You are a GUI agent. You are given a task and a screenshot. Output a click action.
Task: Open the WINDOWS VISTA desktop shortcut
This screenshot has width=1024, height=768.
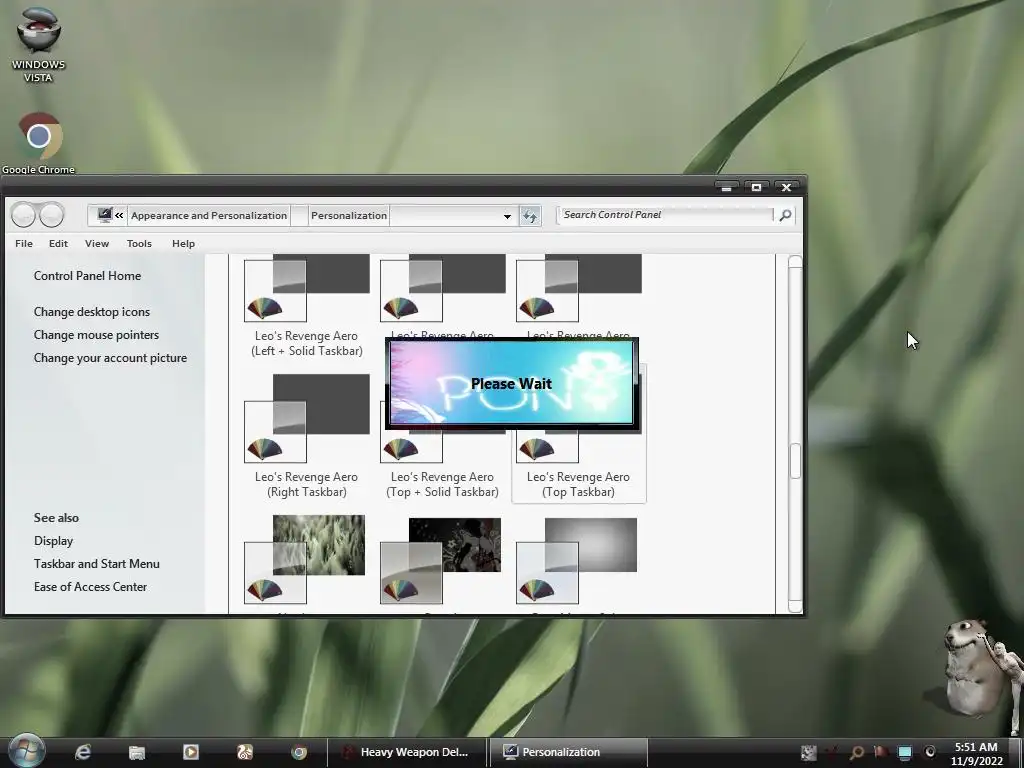click(39, 44)
